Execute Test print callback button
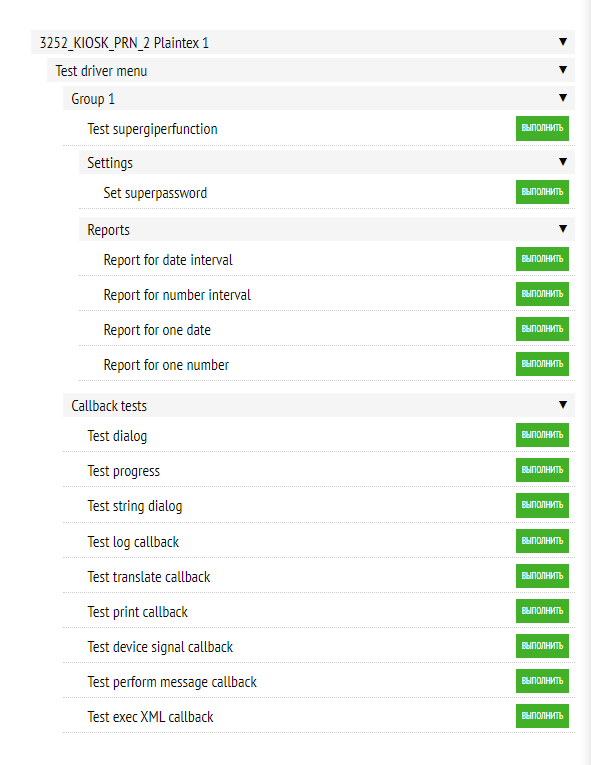Image resolution: width=591 pixels, height=765 pixels. coord(542,611)
